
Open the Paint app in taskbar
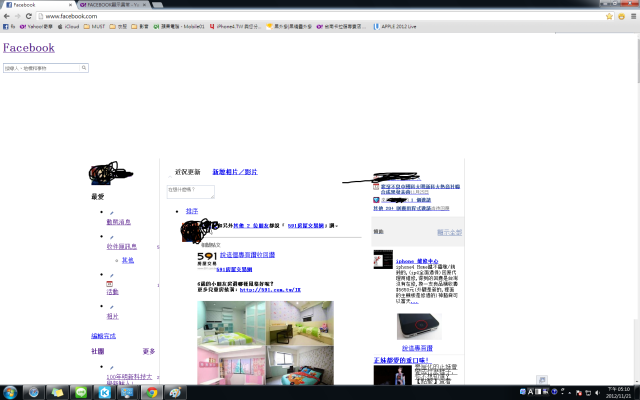coord(176,393)
